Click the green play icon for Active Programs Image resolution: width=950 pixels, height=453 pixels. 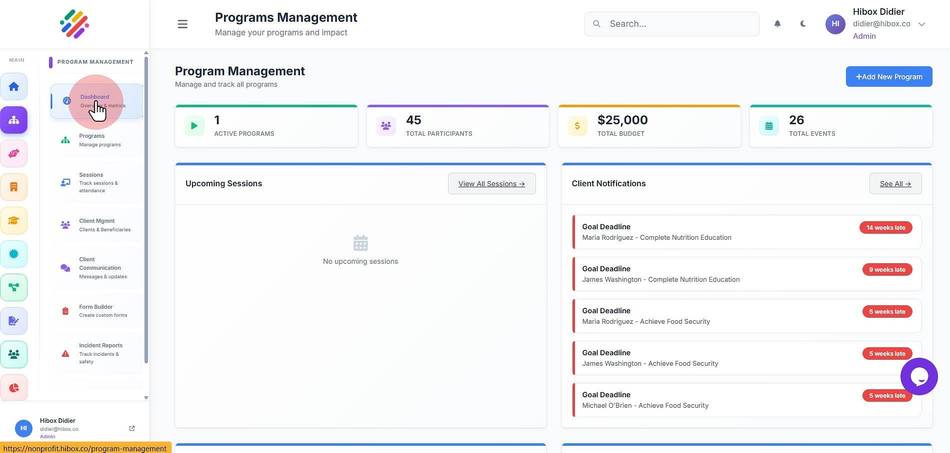pyautogui.click(x=194, y=126)
